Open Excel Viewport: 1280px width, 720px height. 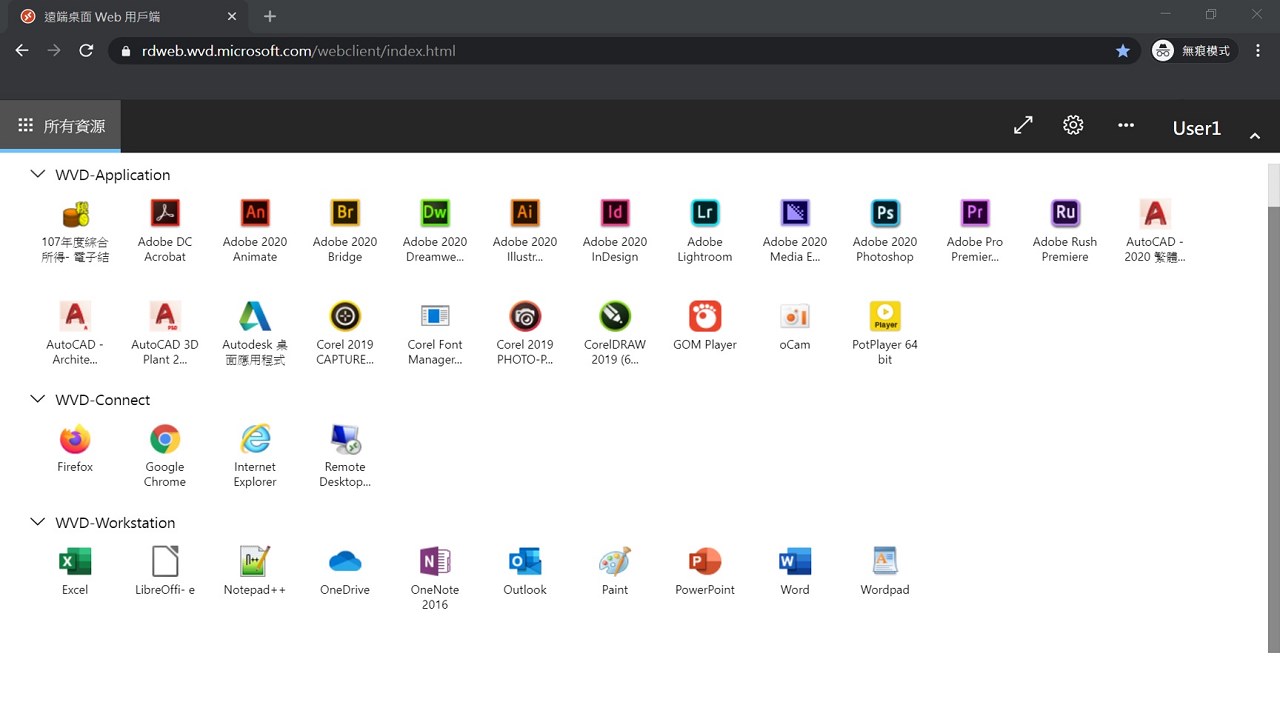tap(75, 571)
